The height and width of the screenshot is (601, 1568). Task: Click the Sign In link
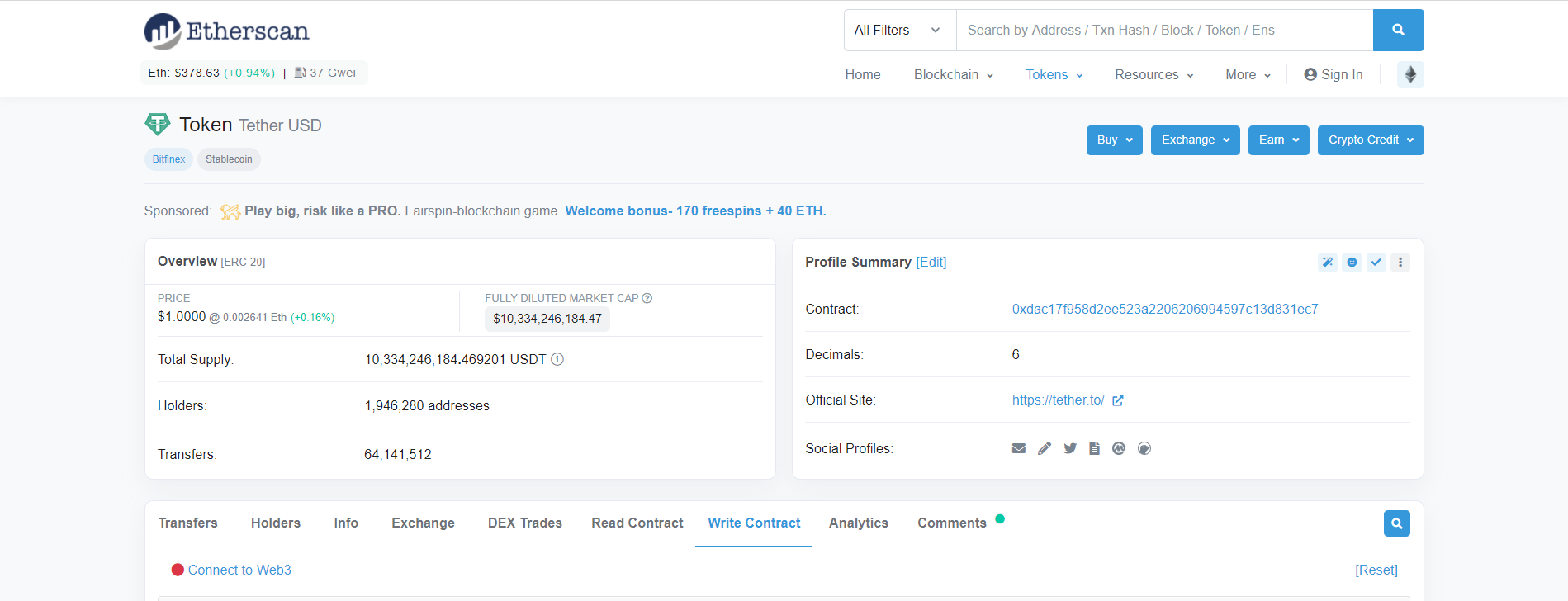coord(1334,74)
